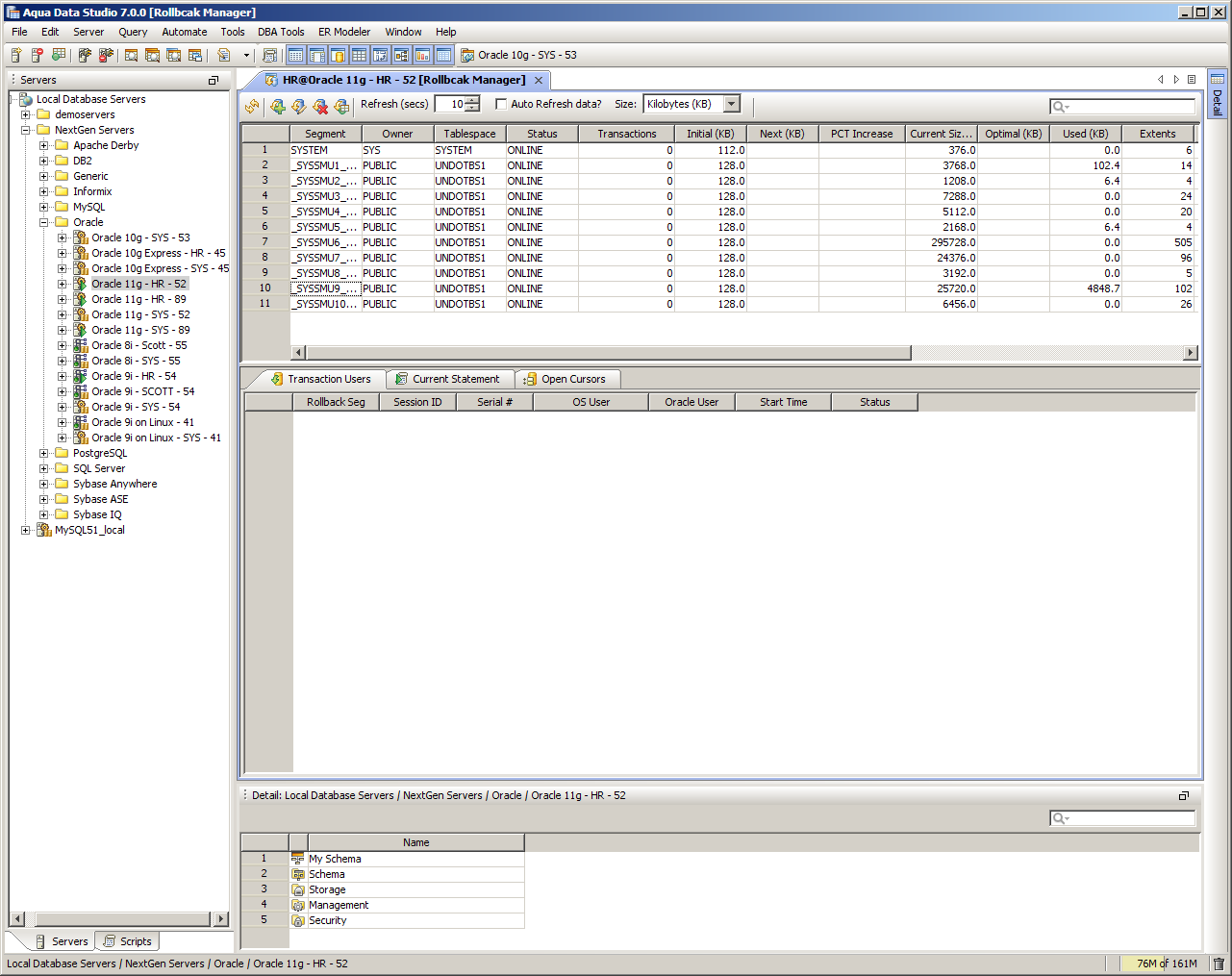This screenshot has width=1232, height=976.
Task: Click the Detail panel search field
Action: pyautogui.click(x=1122, y=818)
